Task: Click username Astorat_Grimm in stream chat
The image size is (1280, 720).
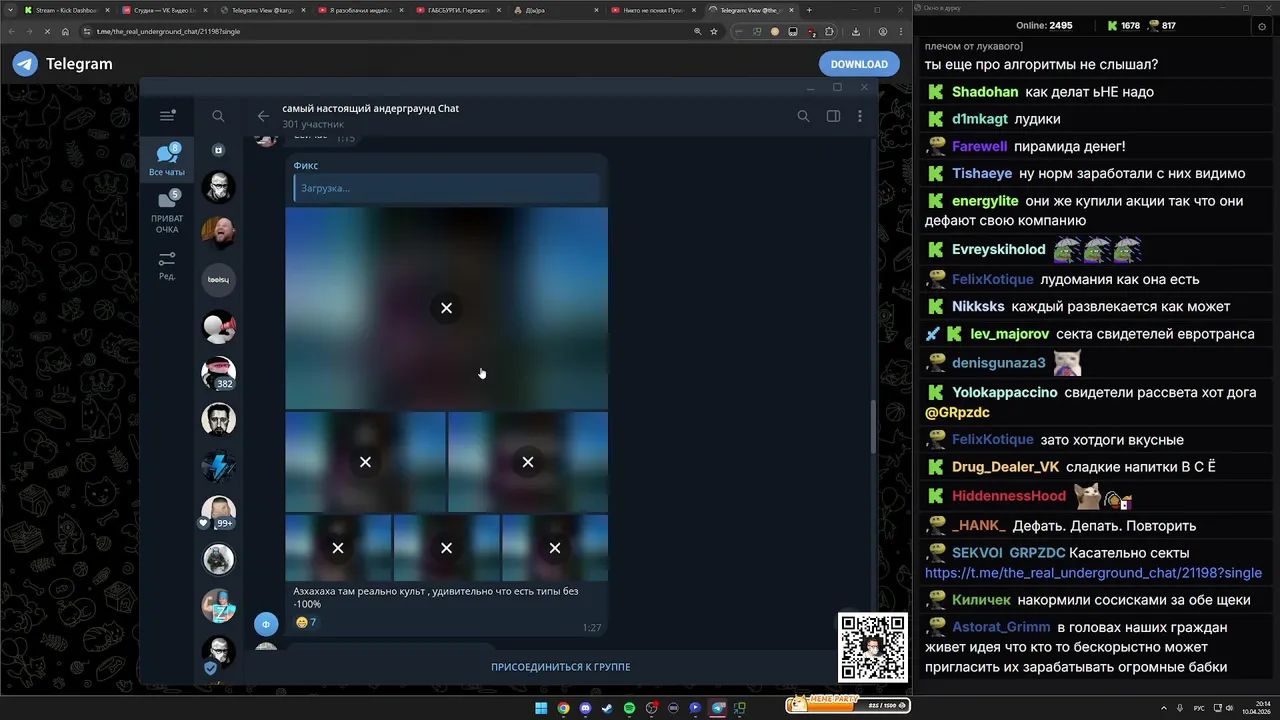Action: pyautogui.click(x=1001, y=627)
